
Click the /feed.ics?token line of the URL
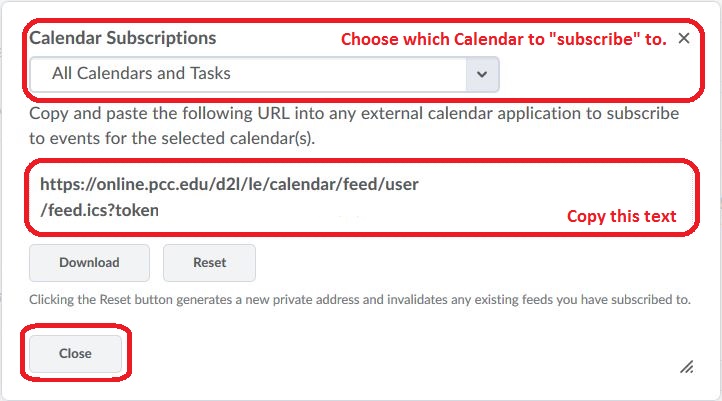99,210
